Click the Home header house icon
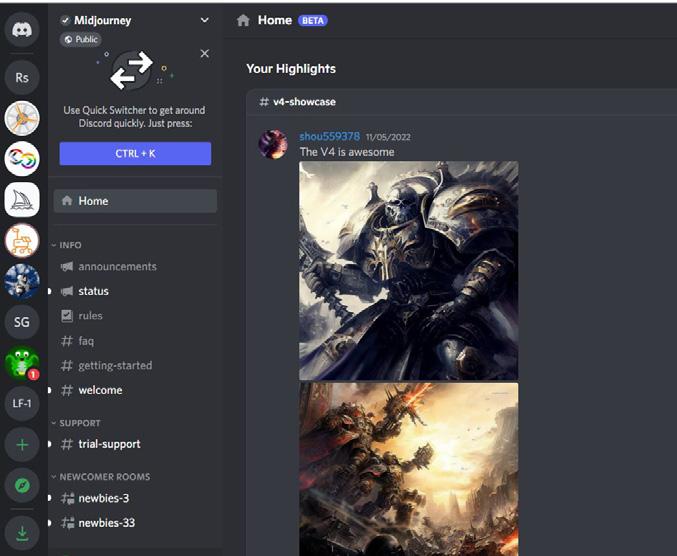Screen dimensions: 677x556 point(243,20)
